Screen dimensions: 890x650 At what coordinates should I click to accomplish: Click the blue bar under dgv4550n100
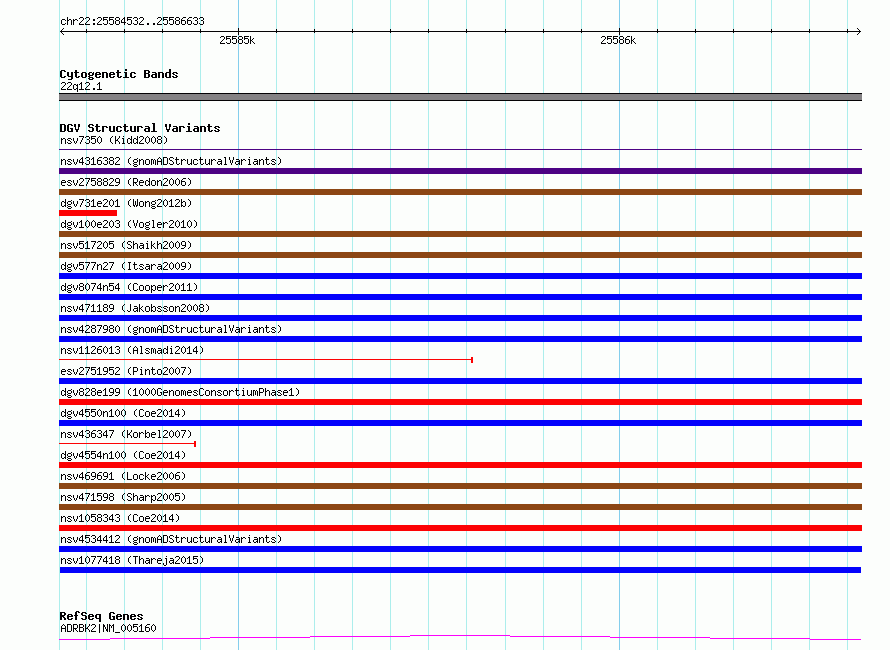click(x=460, y=423)
